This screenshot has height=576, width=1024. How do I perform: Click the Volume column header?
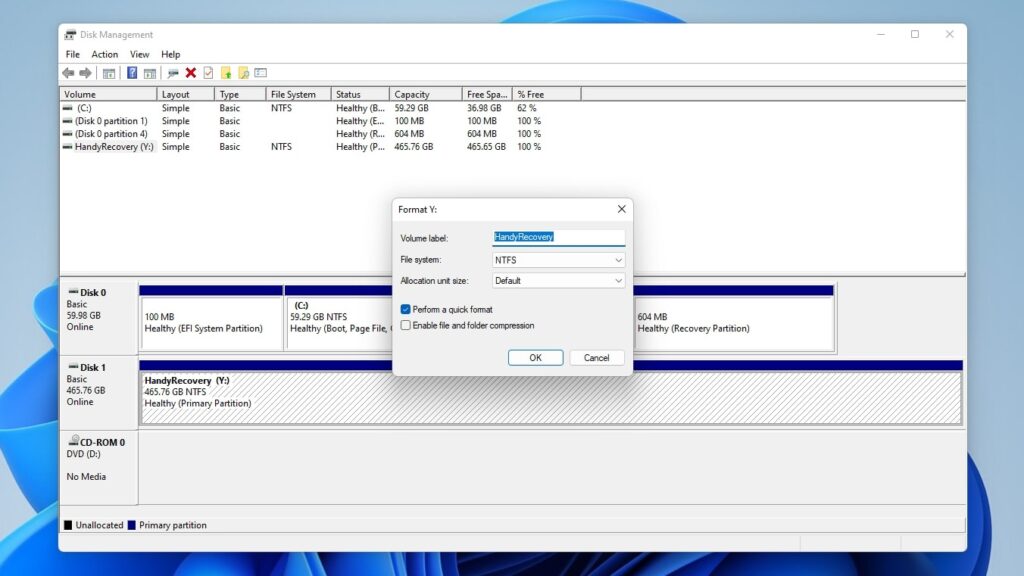108,95
